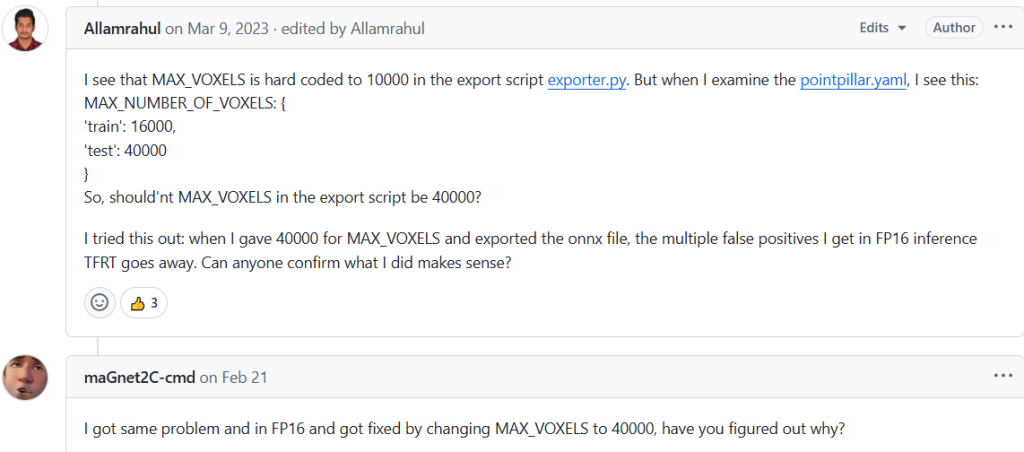Image resolution: width=1024 pixels, height=452 pixels.
Task: Open maGnet2C-cmd comment's three-dot options menu
Action: pyautogui.click(x=1003, y=376)
